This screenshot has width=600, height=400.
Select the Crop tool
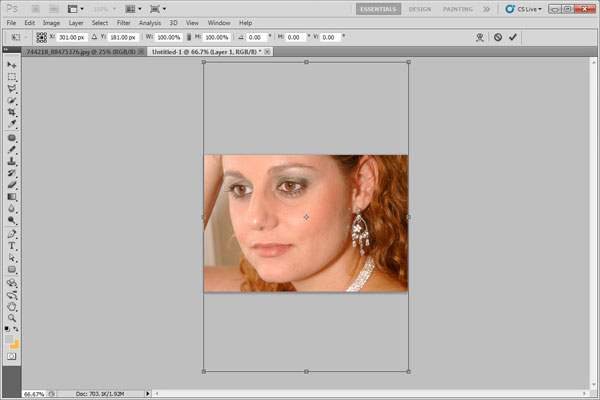click(x=12, y=113)
